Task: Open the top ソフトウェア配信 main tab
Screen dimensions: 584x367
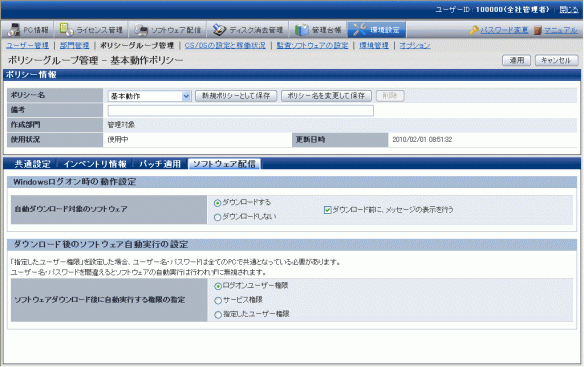Action: [168, 30]
